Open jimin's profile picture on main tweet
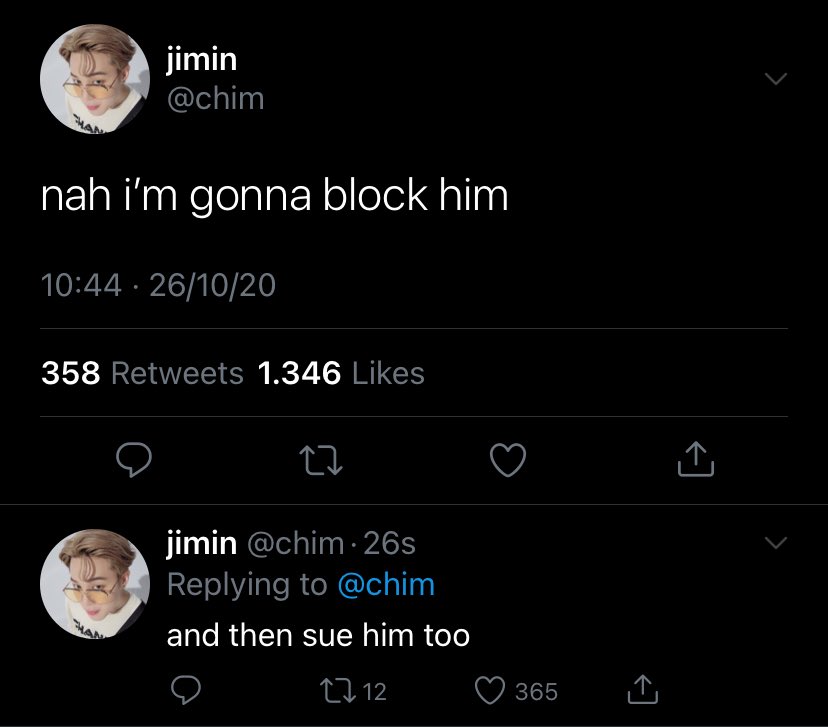Viewport: 828px width, 727px height. (x=95, y=79)
